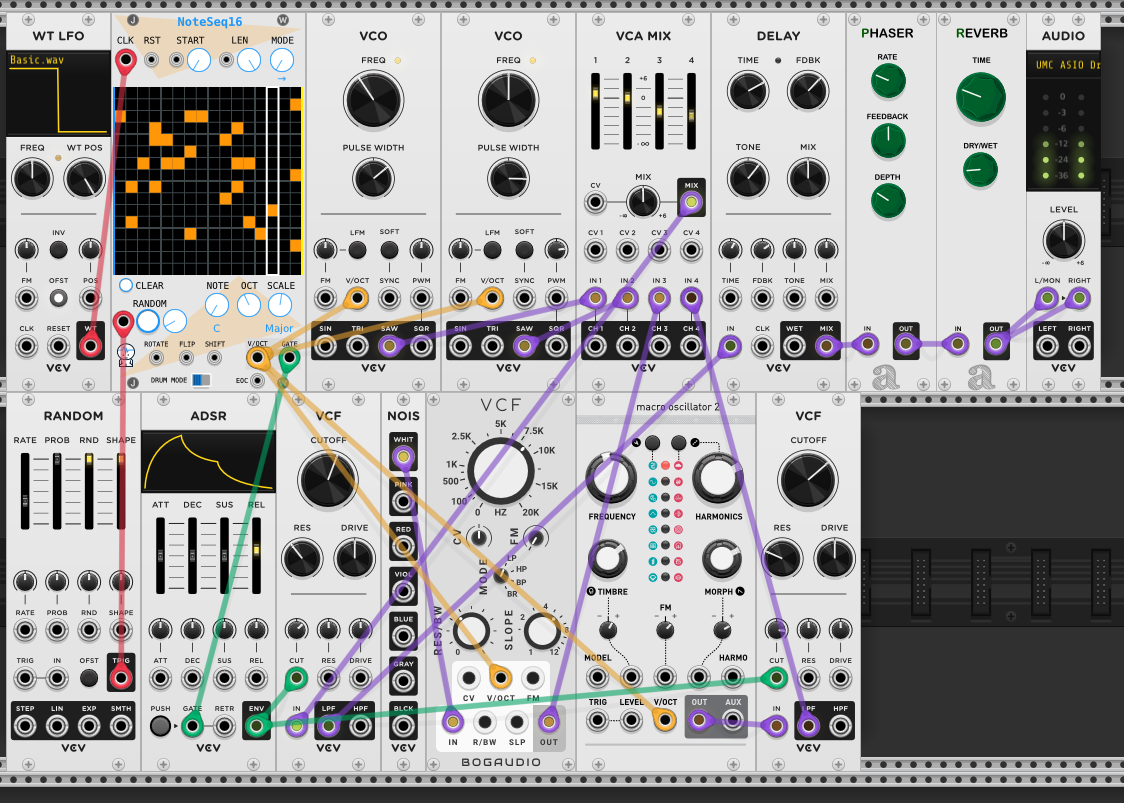The width and height of the screenshot is (1124, 803).
Task: Click the PHASER RATE knob
Action: click(887, 80)
